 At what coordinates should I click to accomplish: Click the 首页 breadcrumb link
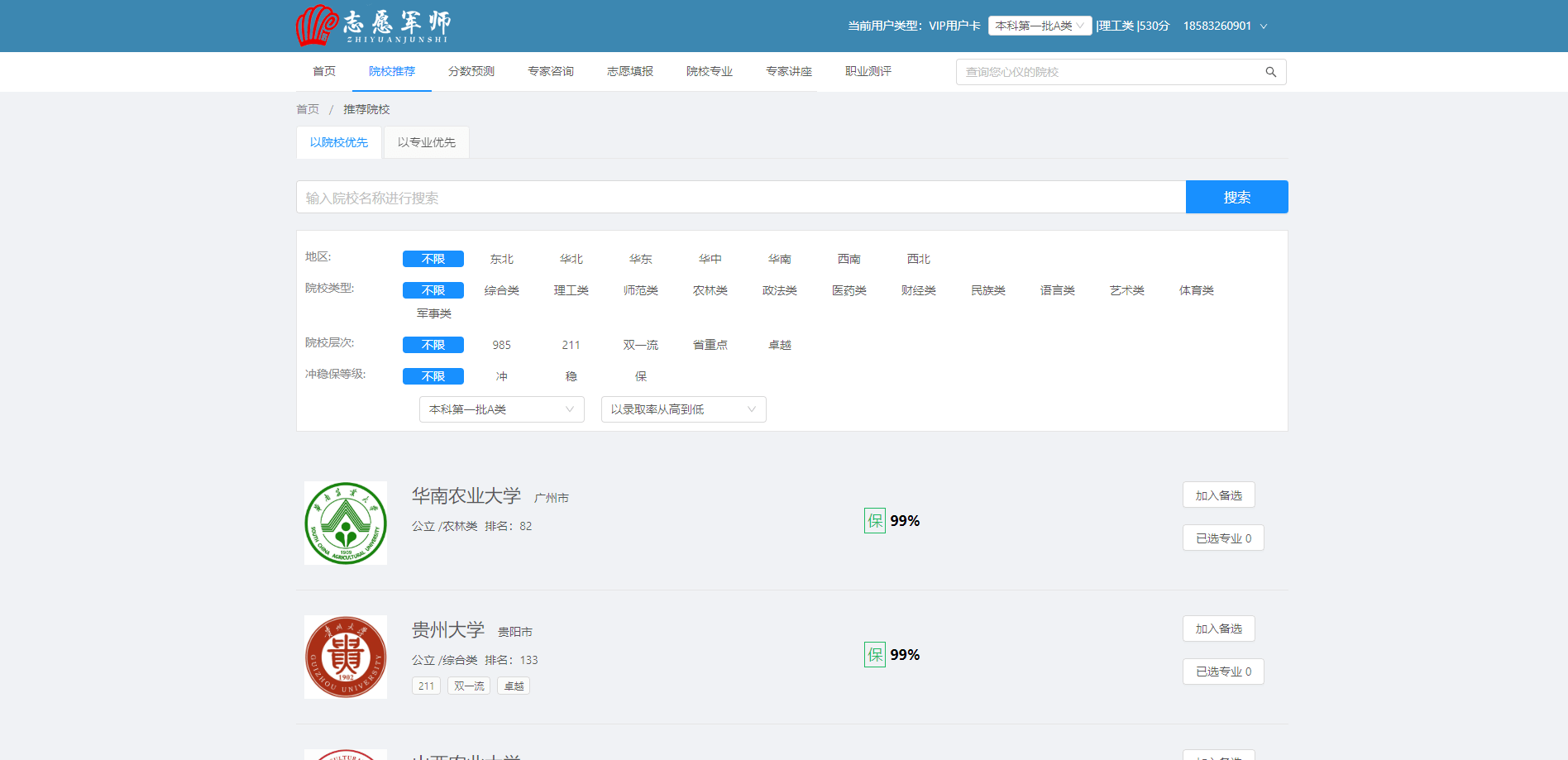coord(308,109)
